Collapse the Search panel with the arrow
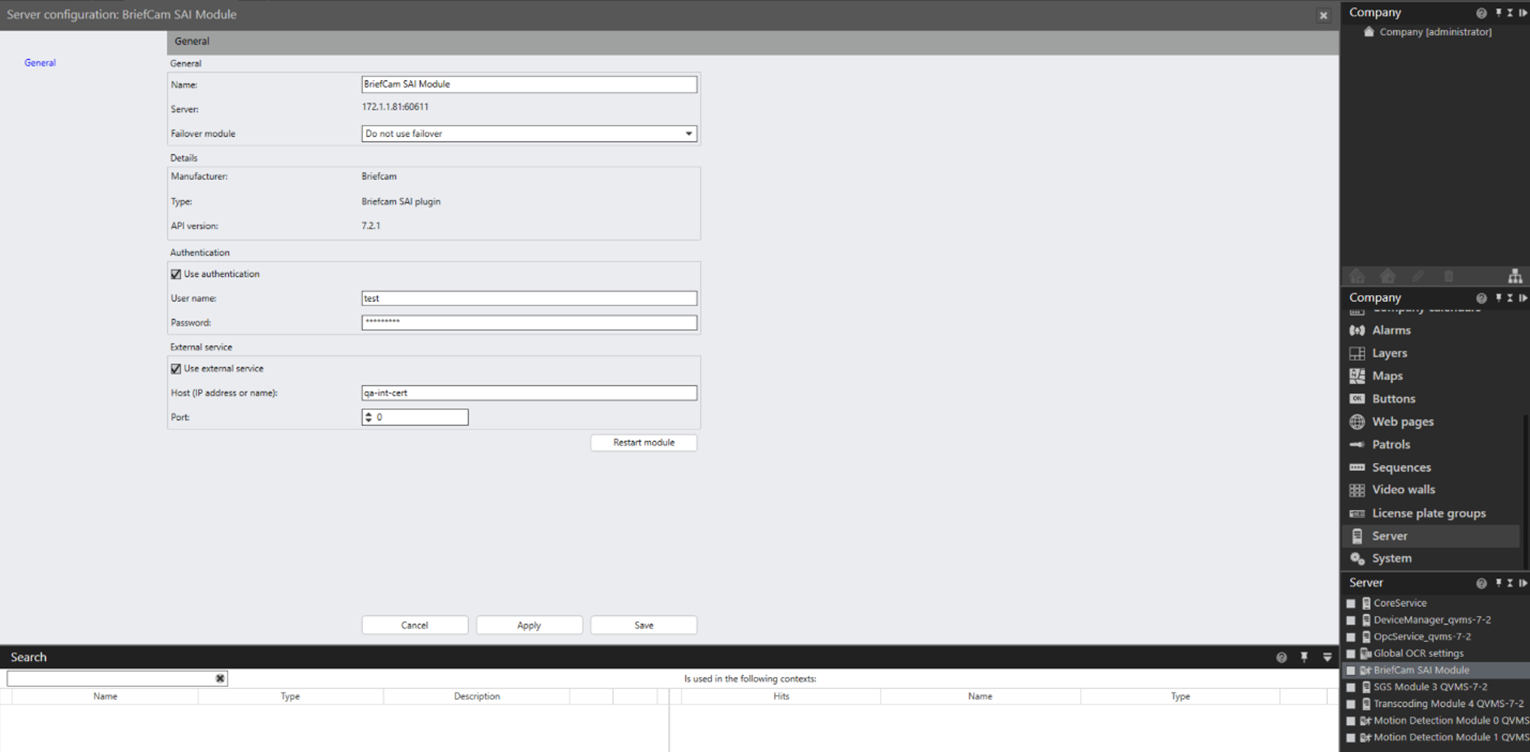1530x752 pixels. click(1327, 657)
